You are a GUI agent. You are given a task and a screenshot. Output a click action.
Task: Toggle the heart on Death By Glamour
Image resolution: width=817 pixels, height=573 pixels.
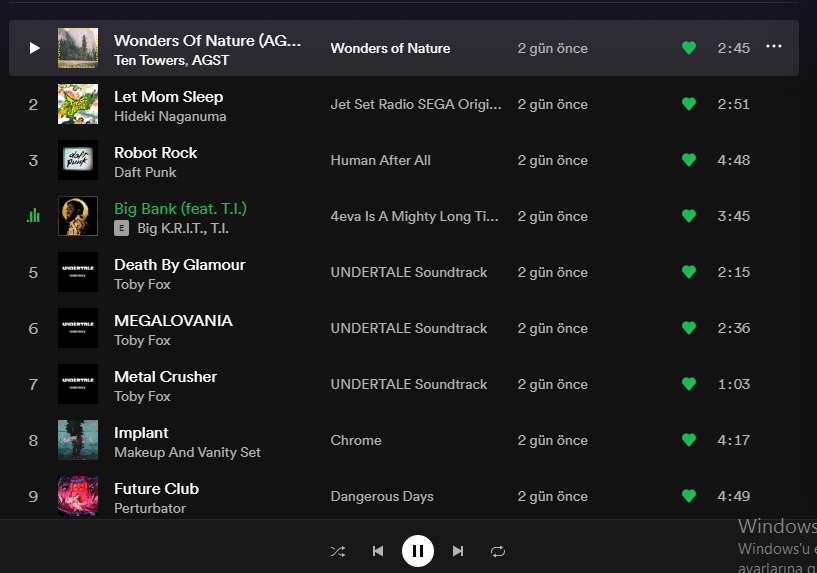click(689, 272)
